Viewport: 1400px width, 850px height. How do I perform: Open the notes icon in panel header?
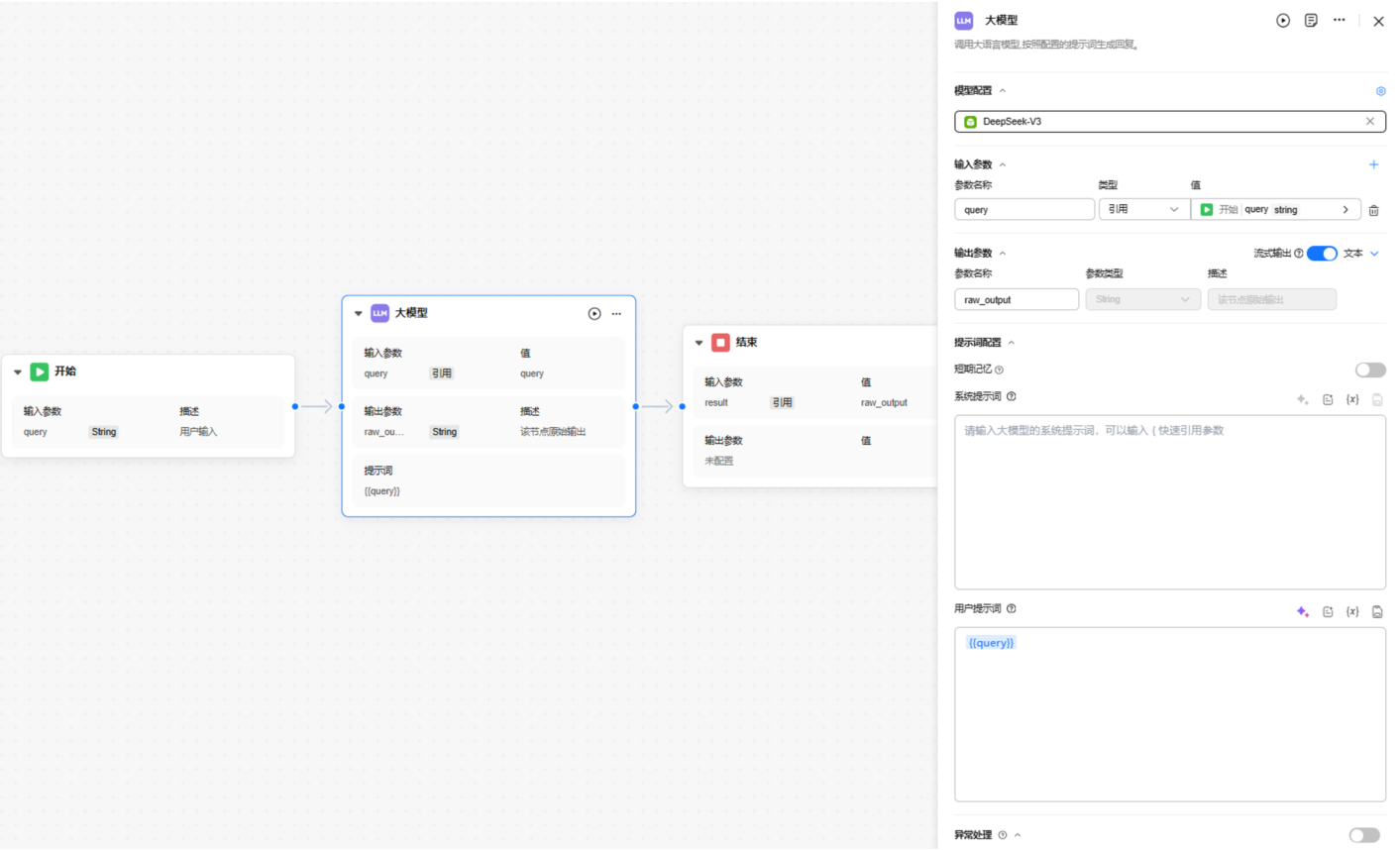point(1311,20)
